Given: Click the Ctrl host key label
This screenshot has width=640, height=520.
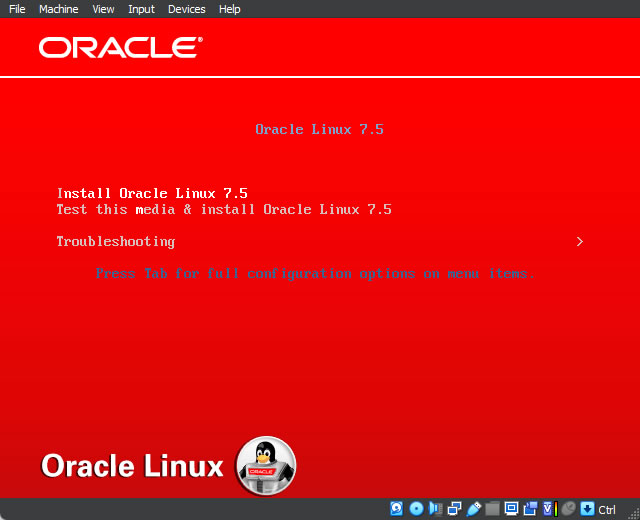Looking at the screenshot, I should click(607, 510).
